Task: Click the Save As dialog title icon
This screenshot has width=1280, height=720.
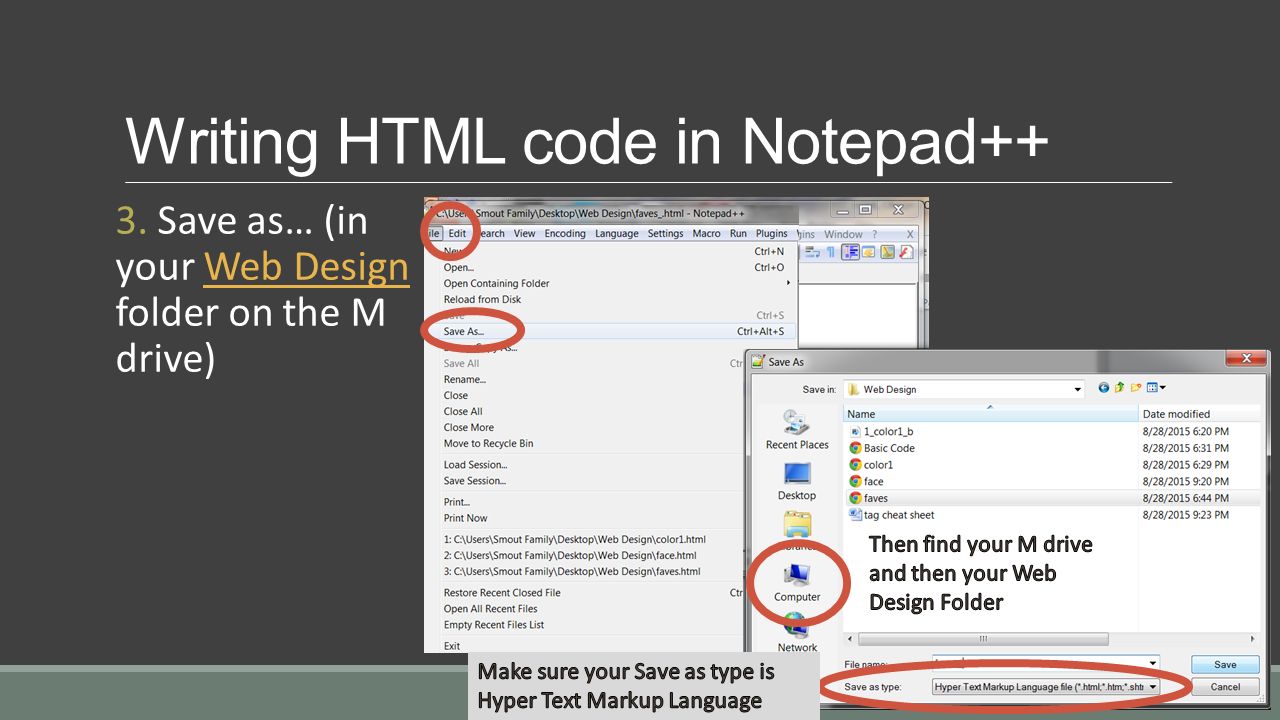Action: click(x=758, y=362)
